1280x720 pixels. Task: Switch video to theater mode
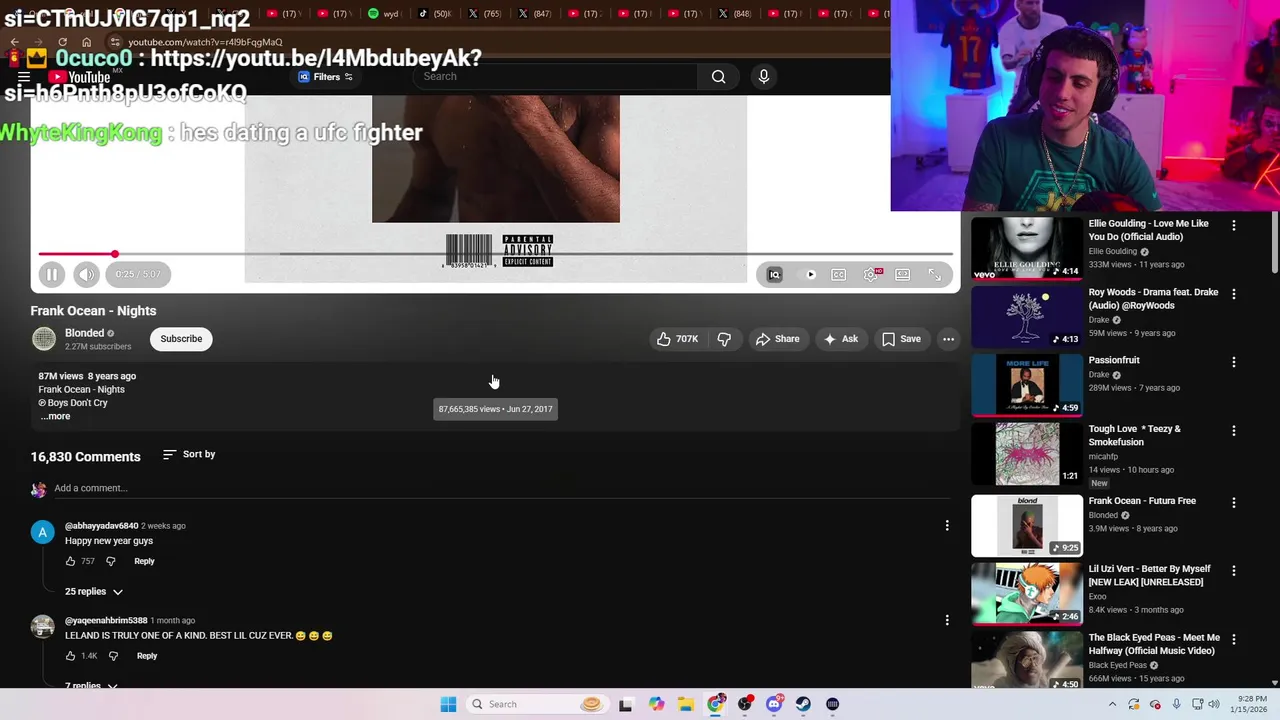coord(903,274)
